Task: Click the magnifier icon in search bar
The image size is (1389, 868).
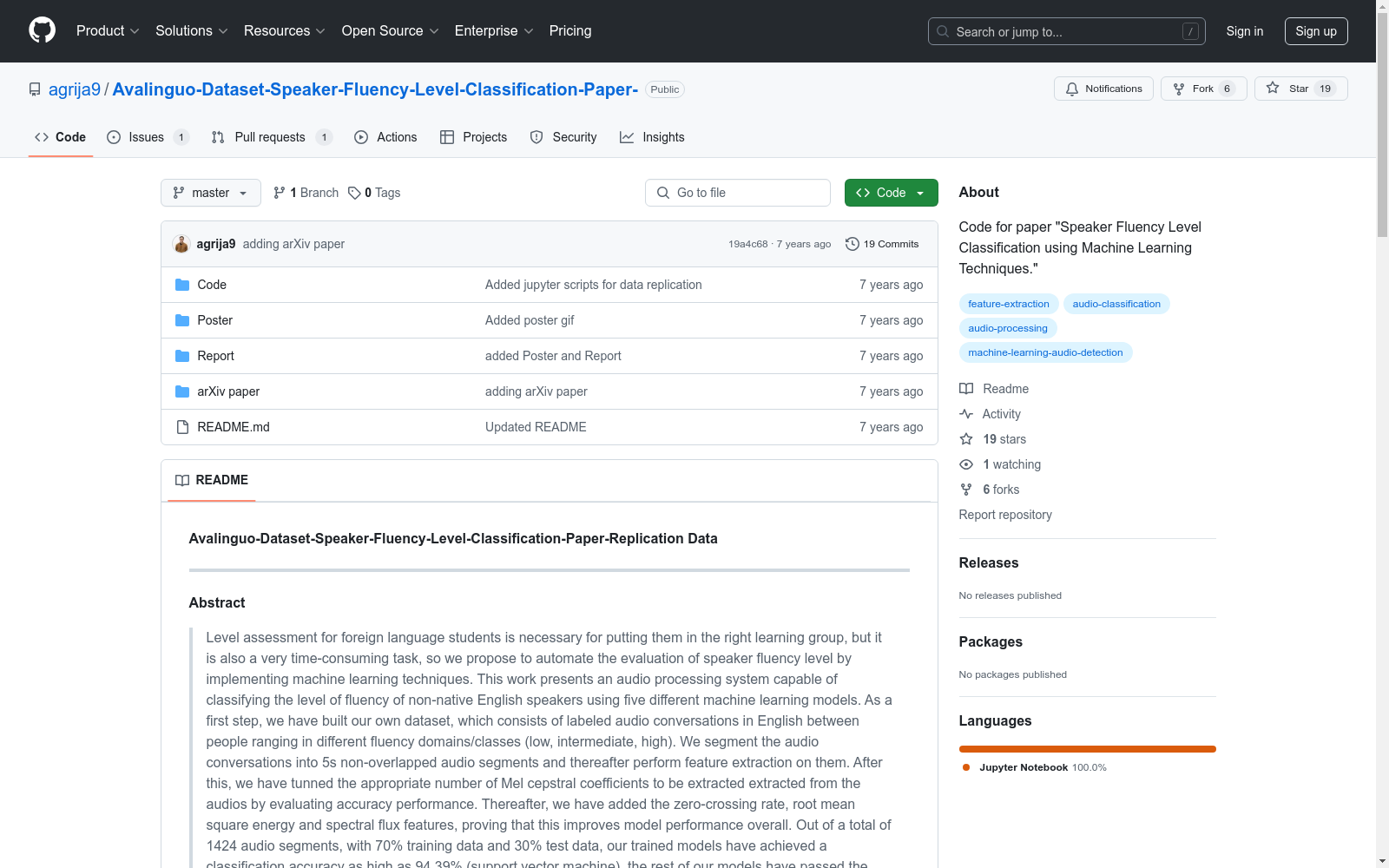Action: 943,31
